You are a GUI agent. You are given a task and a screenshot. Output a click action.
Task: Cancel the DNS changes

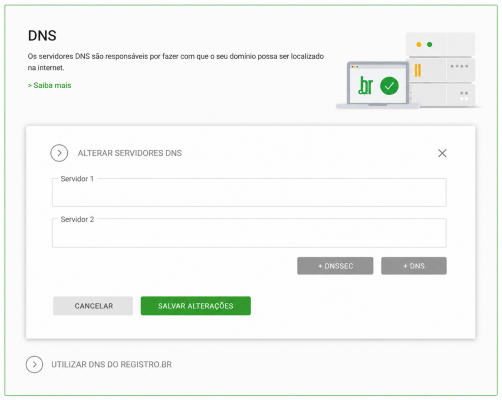point(93,306)
